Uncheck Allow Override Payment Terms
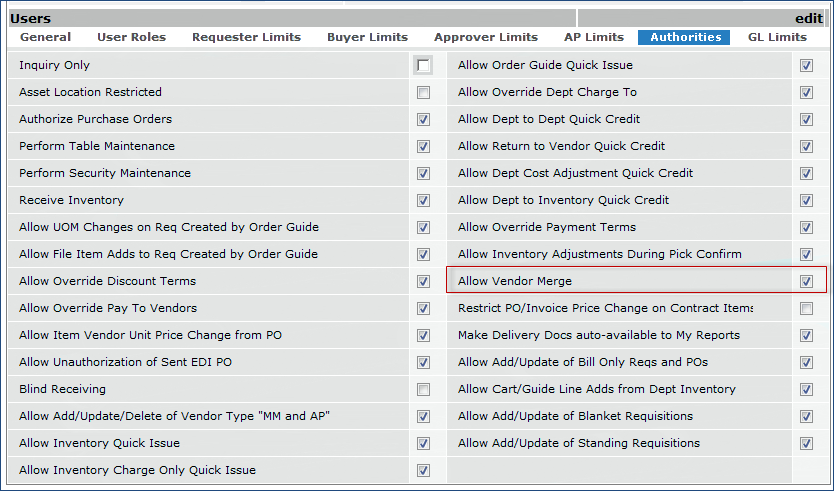 coord(807,228)
